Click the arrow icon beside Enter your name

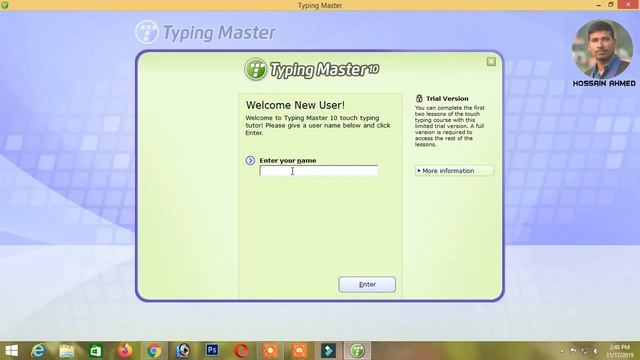click(x=250, y=160)
